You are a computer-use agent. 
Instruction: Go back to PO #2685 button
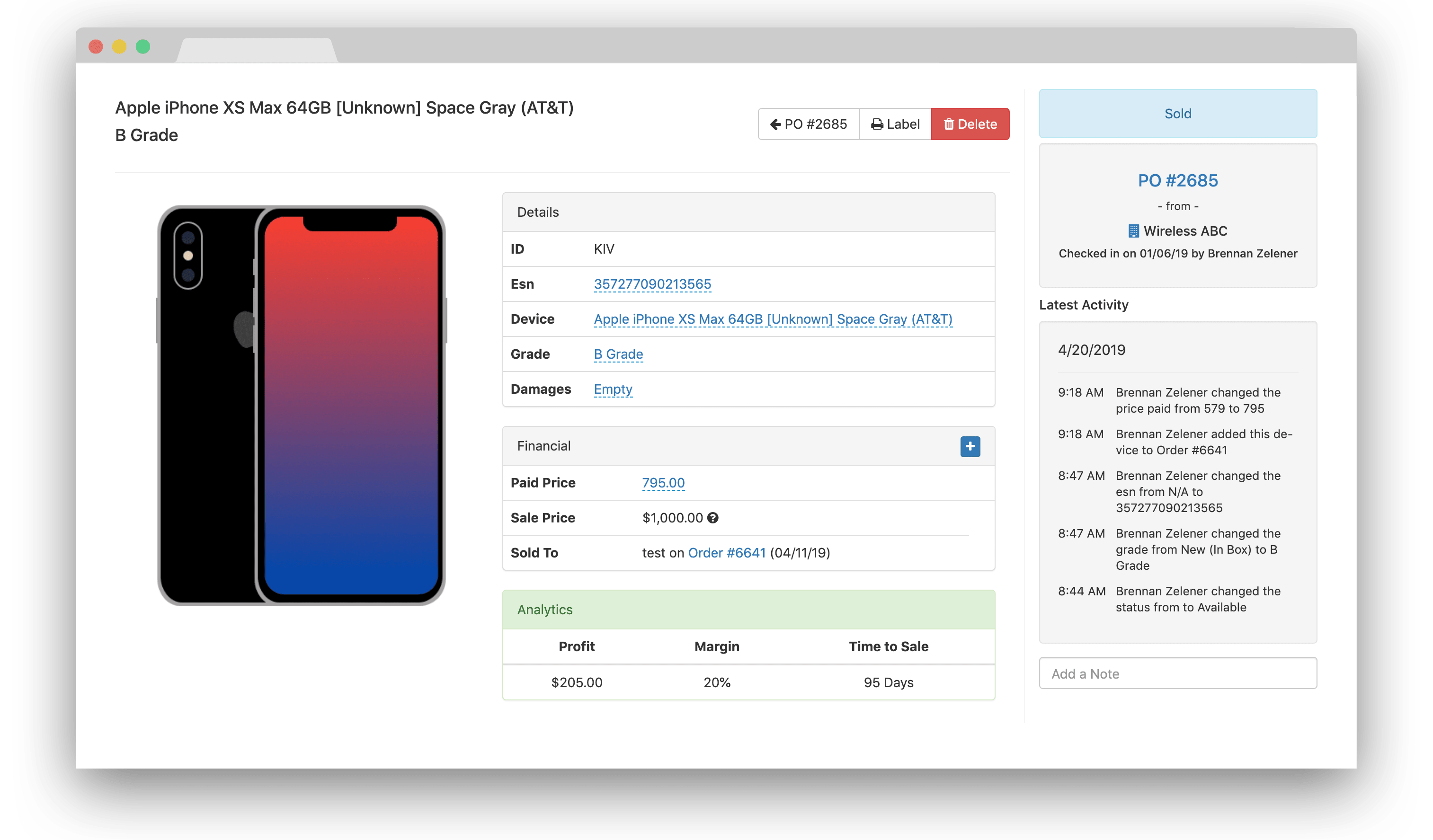pyautogui.click(x=808, y=124)
